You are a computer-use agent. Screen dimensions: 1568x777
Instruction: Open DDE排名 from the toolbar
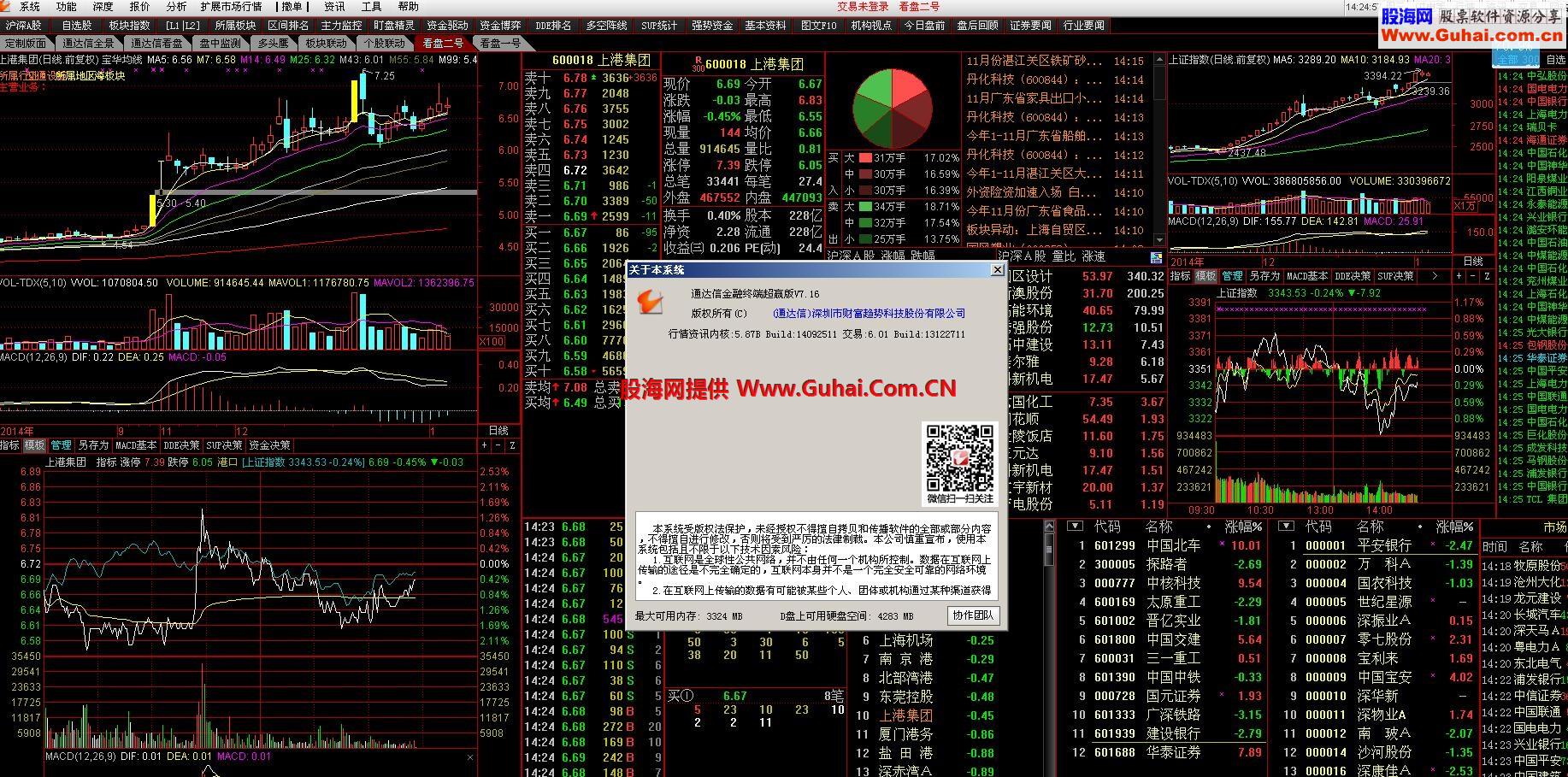point(553,26)
